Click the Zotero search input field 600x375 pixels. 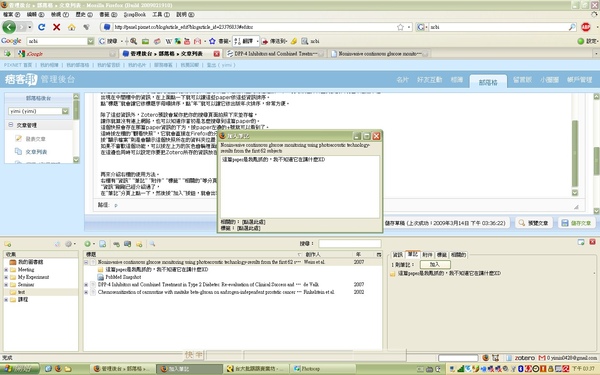tap(350, 243)
